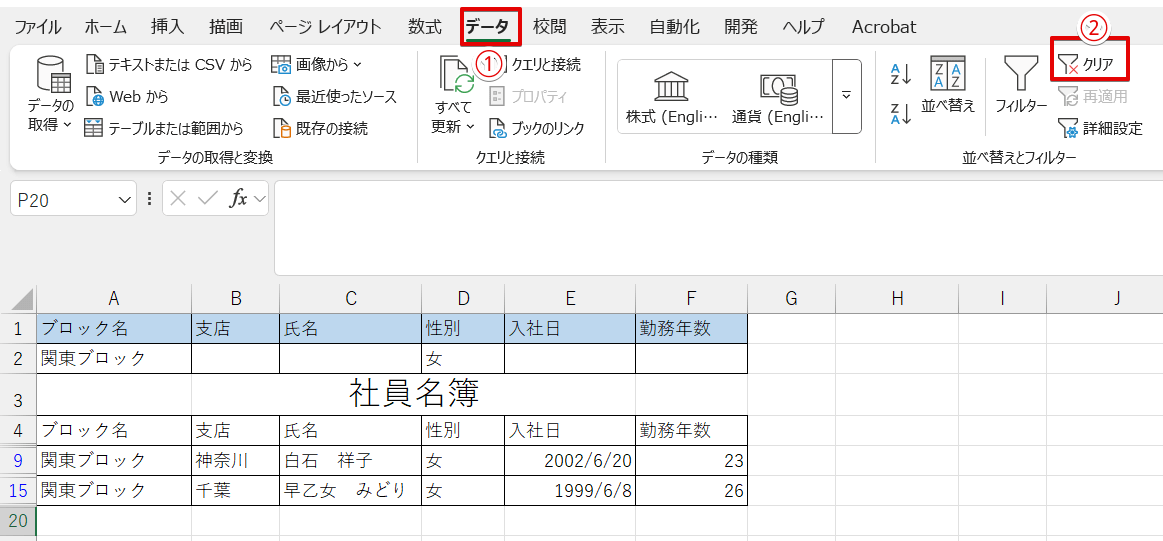Open 画像から import dropdown

coord(317,65)
